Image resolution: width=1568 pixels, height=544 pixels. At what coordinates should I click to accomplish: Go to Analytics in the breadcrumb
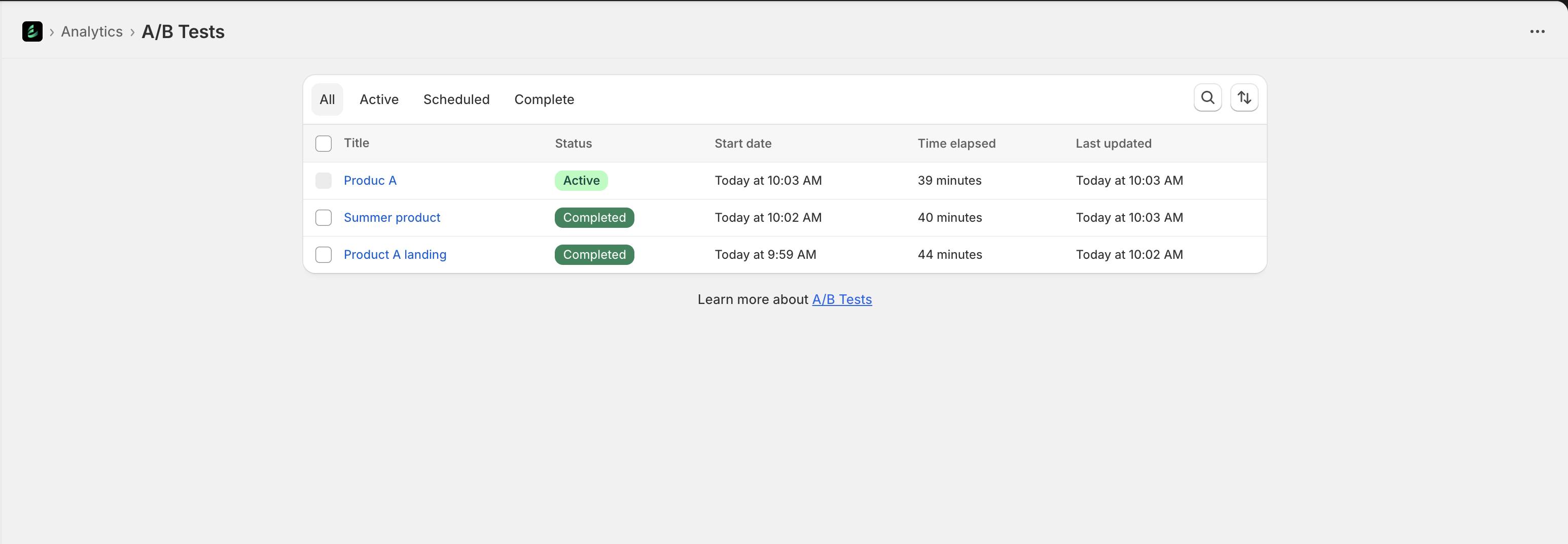click(92, 31)
